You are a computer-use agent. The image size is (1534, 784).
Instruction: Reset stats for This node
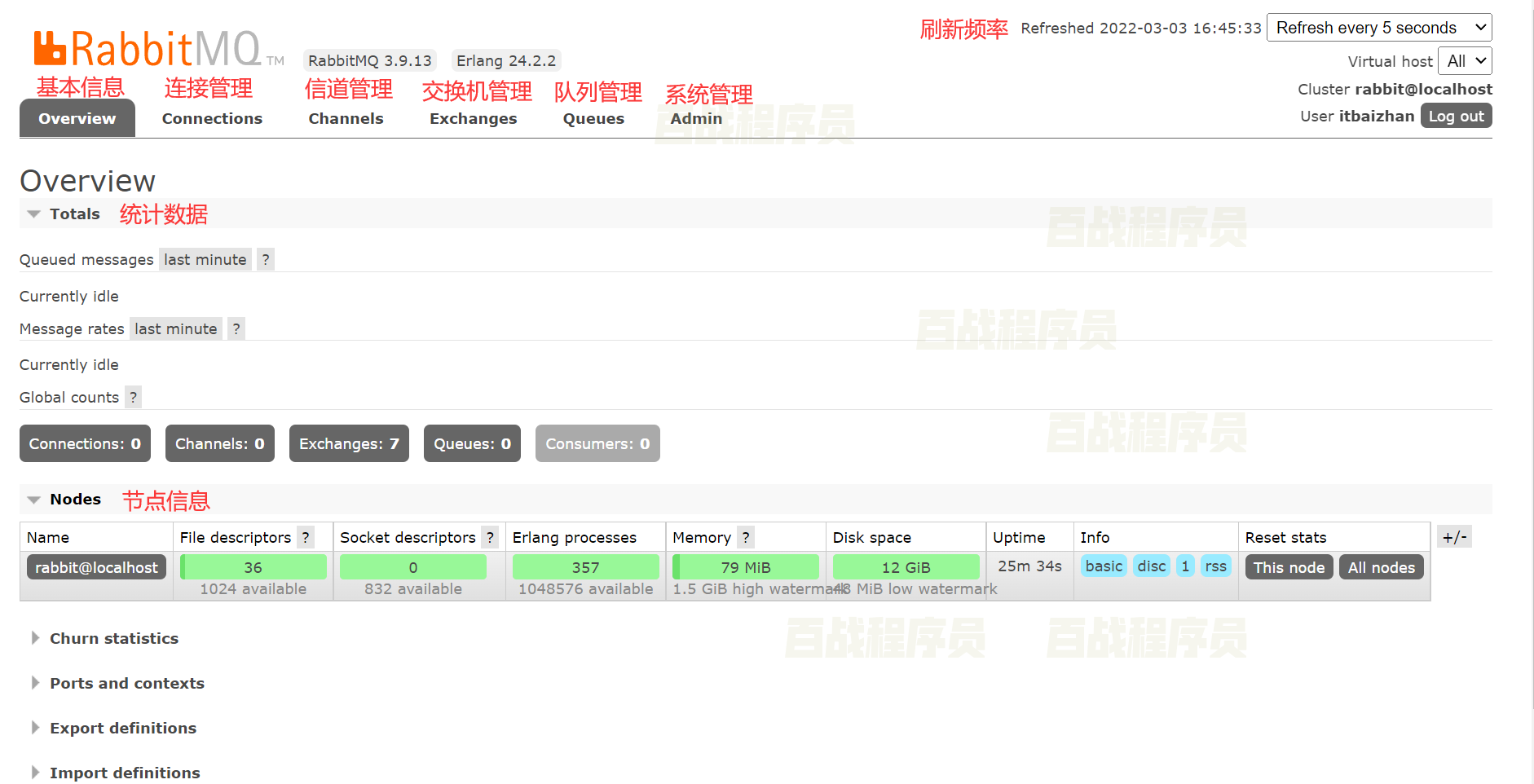tap(1289, 567)
